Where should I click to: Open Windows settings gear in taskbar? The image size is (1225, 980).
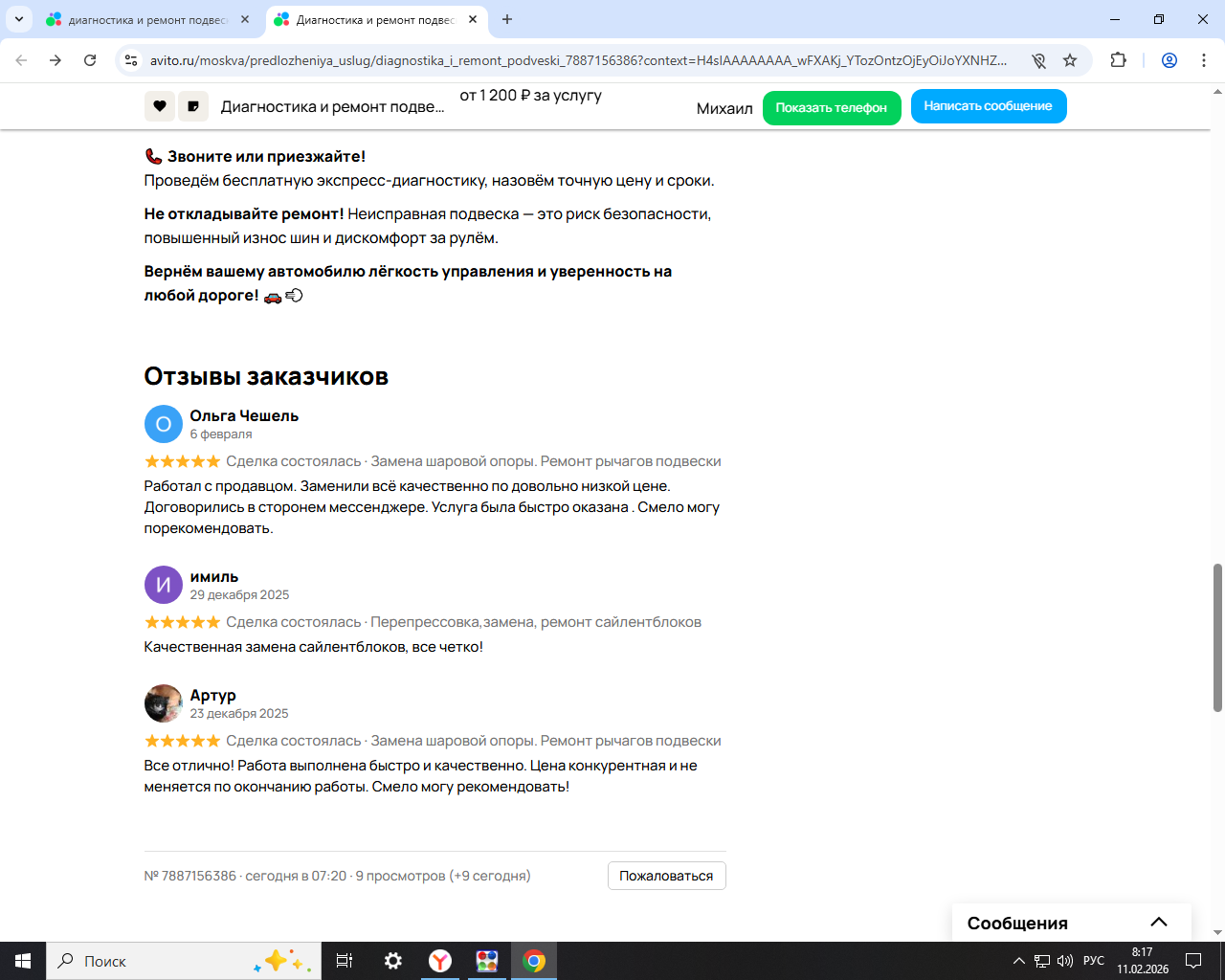click(393, 961)
